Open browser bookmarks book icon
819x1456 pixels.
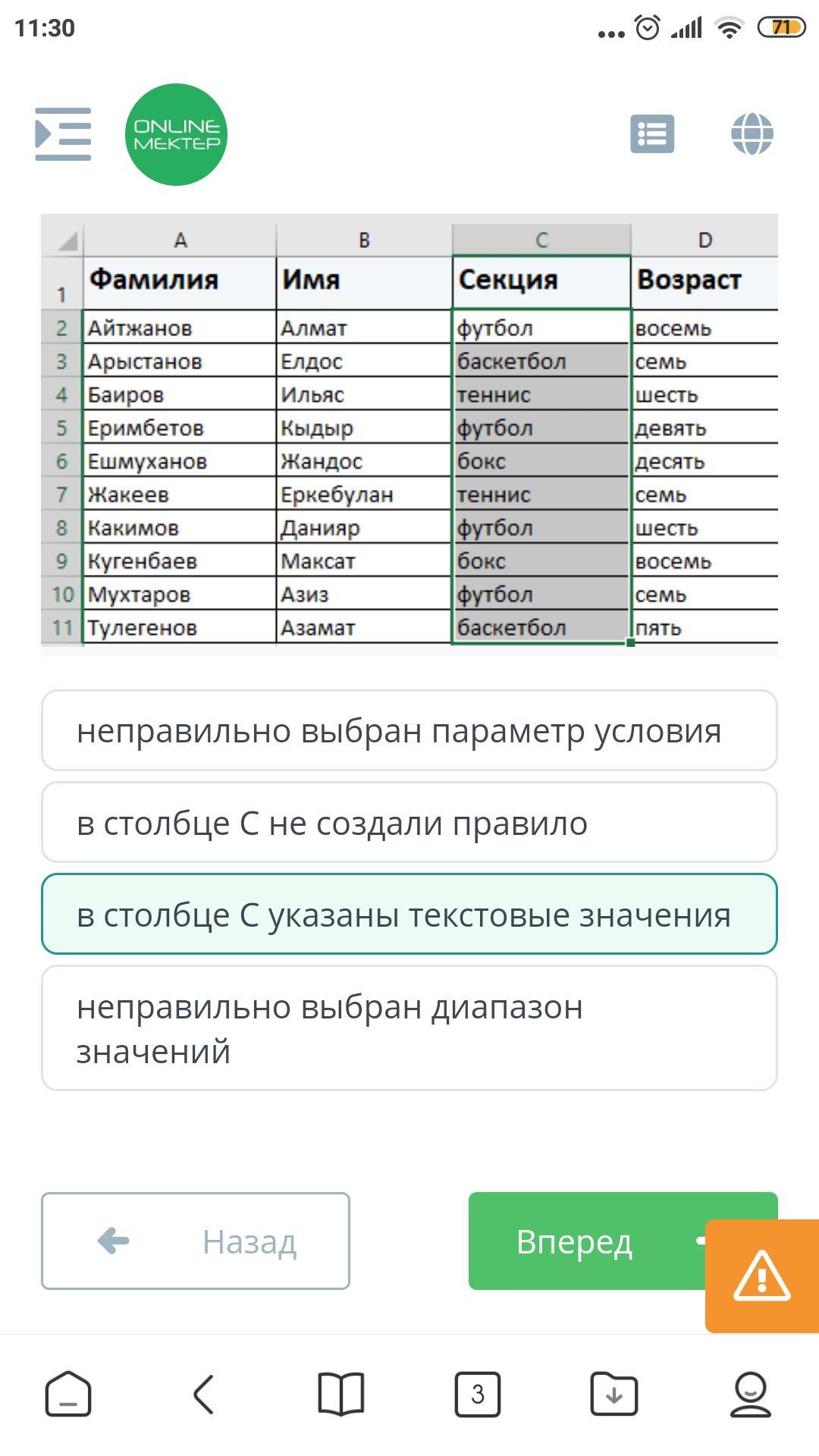point(341,1394)
